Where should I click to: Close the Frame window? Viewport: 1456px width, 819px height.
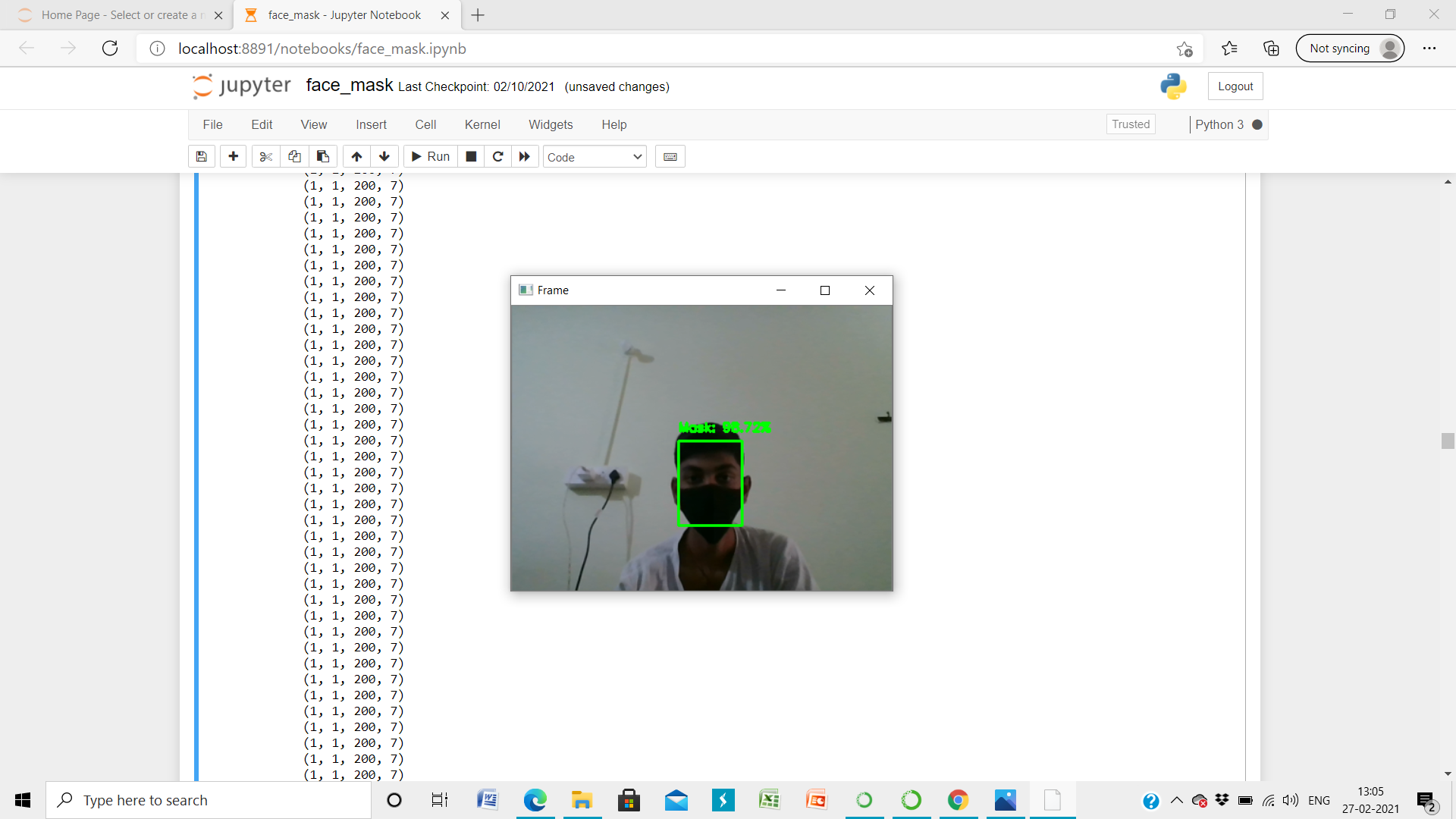[x=870, y=290]
